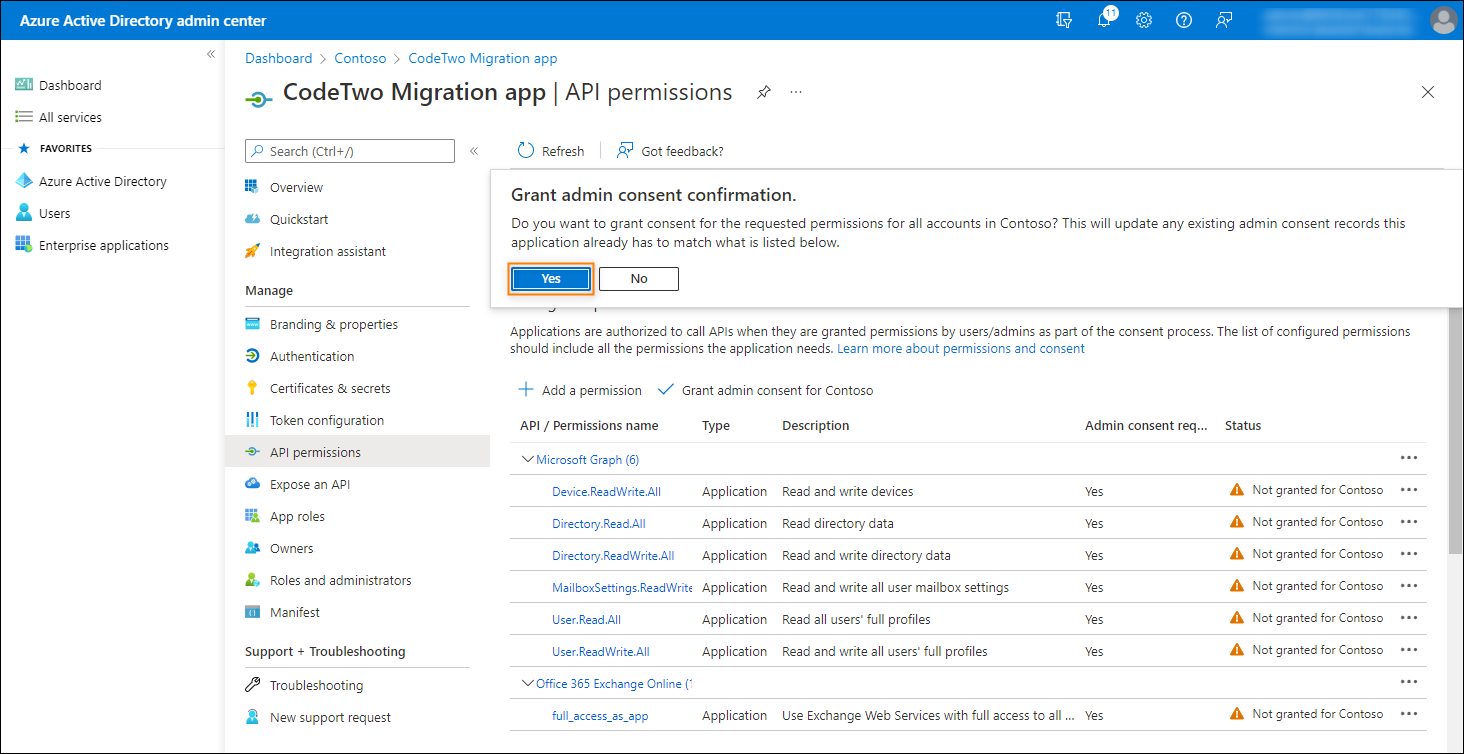Select Certificates & secrets under Manage
Screen dimensions: 1464x754
click(x=332, y=387)
